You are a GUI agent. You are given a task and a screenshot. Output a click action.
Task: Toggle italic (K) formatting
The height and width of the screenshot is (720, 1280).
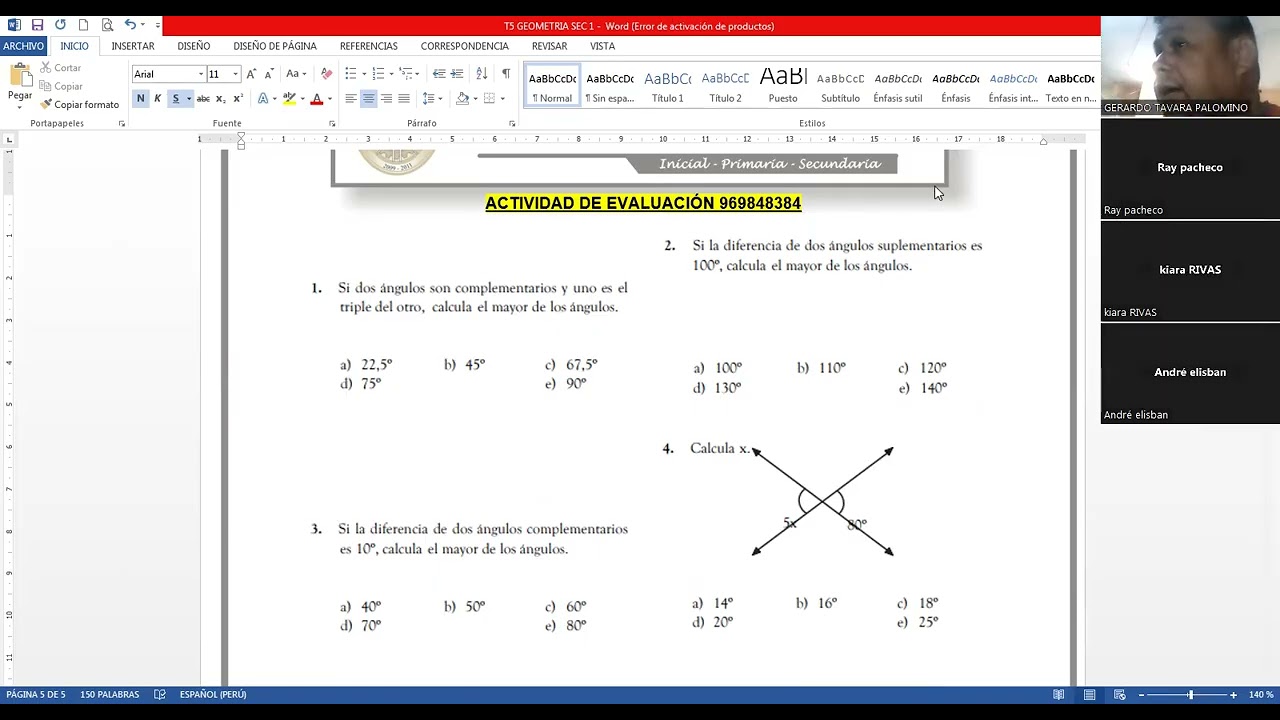point(157,98)
